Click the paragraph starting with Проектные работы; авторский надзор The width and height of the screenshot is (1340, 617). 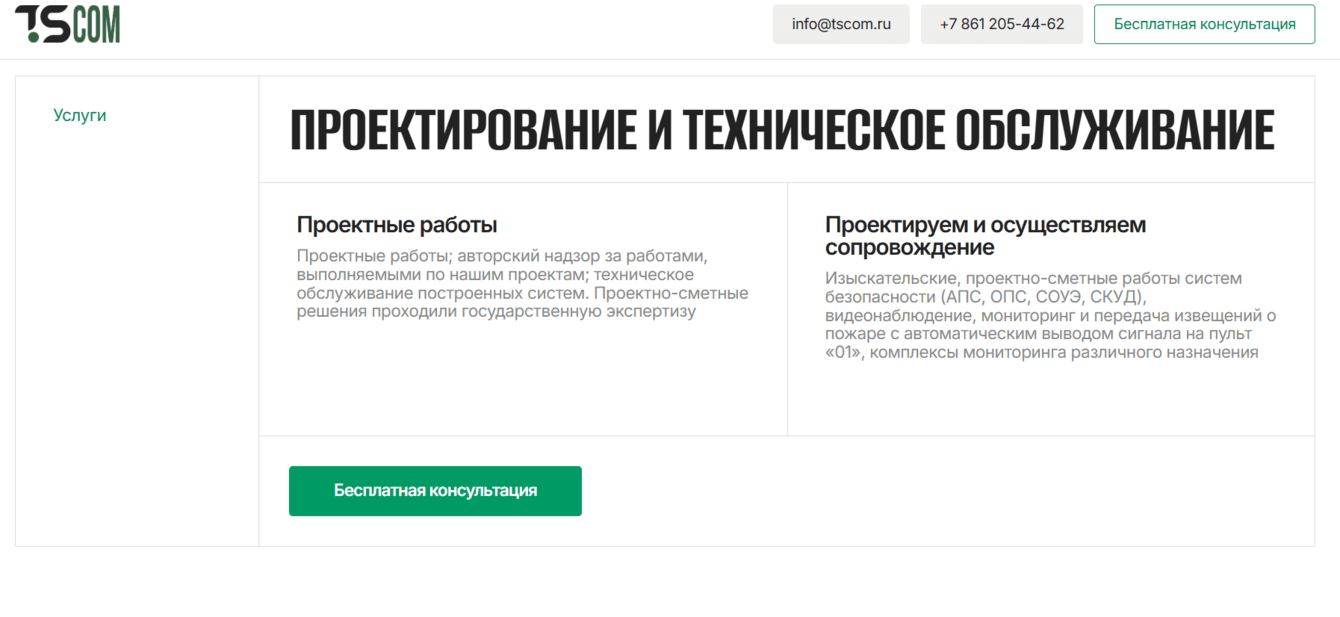point(522,284)
